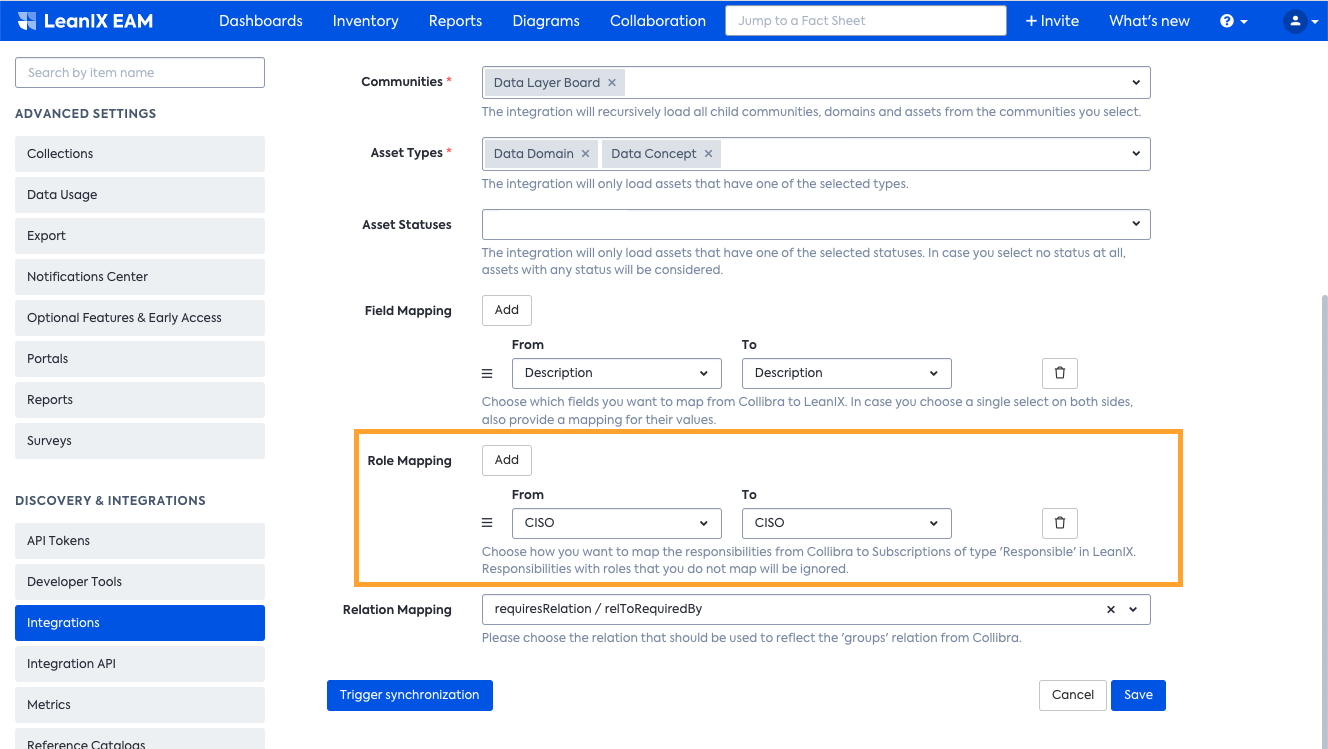
Task: Open Surveys settings
Action: (x=140, y=441)
